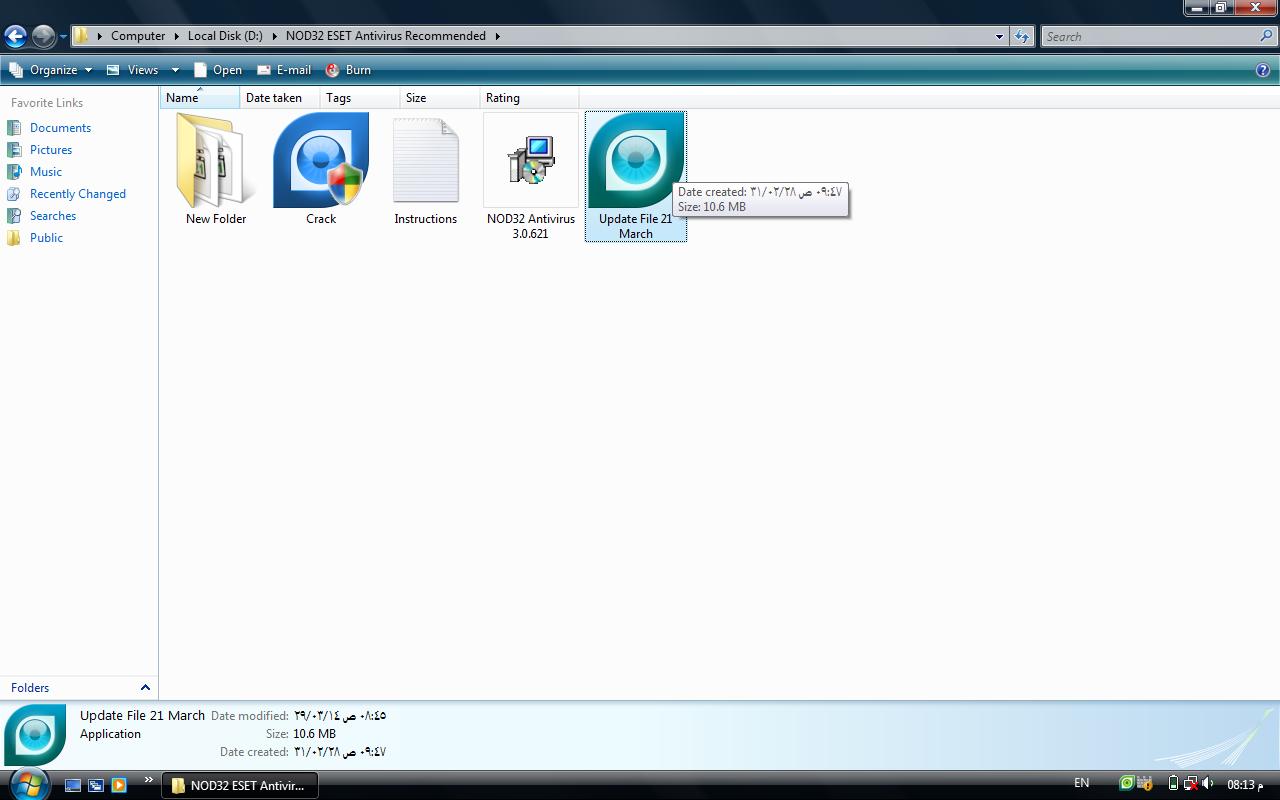The height and width of the screenshot is (800, 1280).
Task: Show hidden quick launch items chevron
Action: tap(149, 780)
